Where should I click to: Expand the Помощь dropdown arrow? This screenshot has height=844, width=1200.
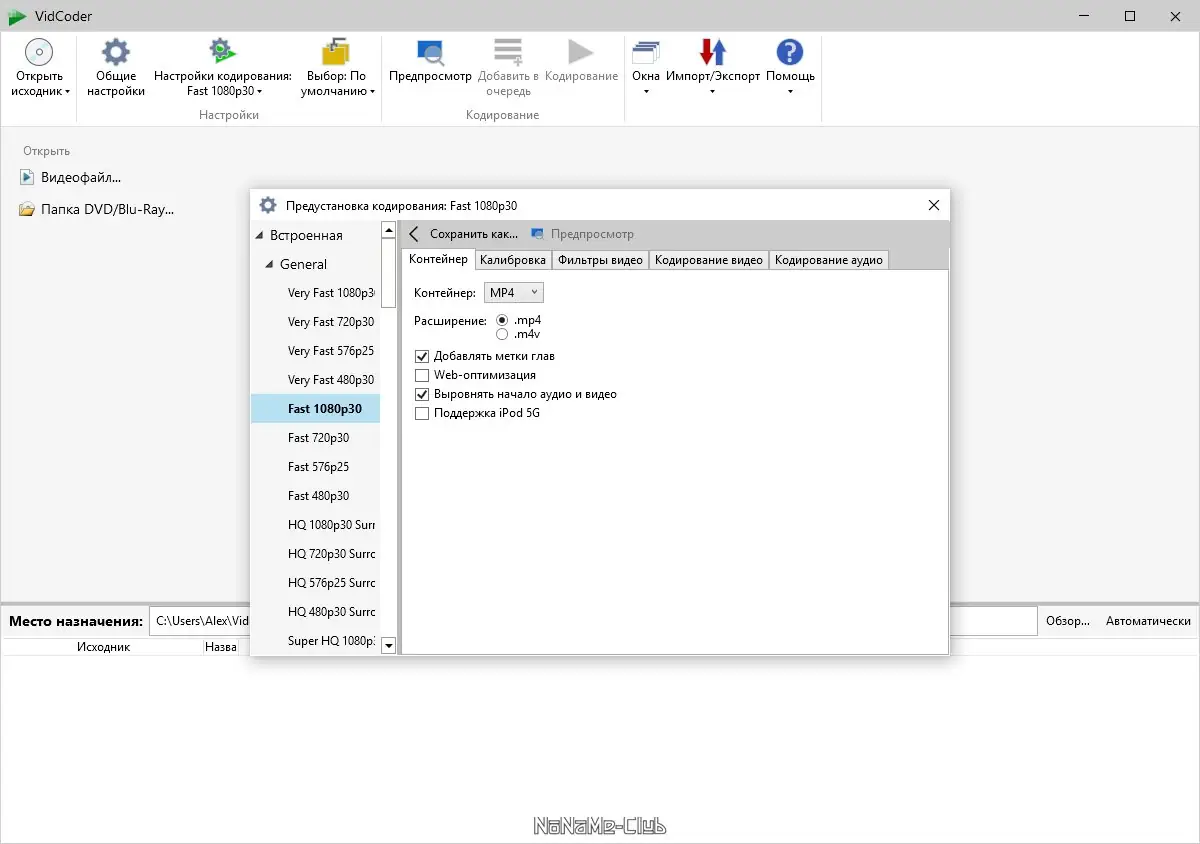[x=790, y=92]
